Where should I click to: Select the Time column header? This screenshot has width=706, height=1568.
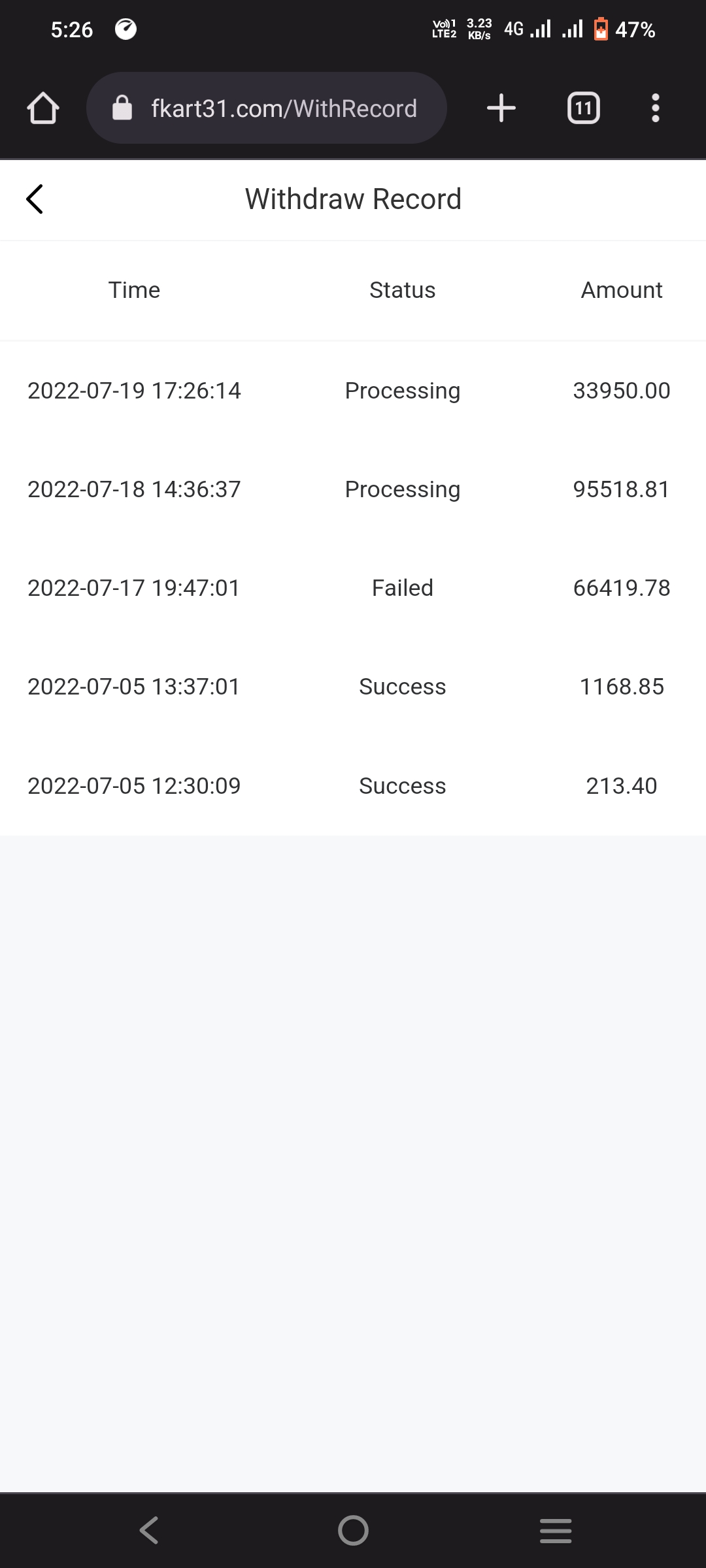[134, 290]
